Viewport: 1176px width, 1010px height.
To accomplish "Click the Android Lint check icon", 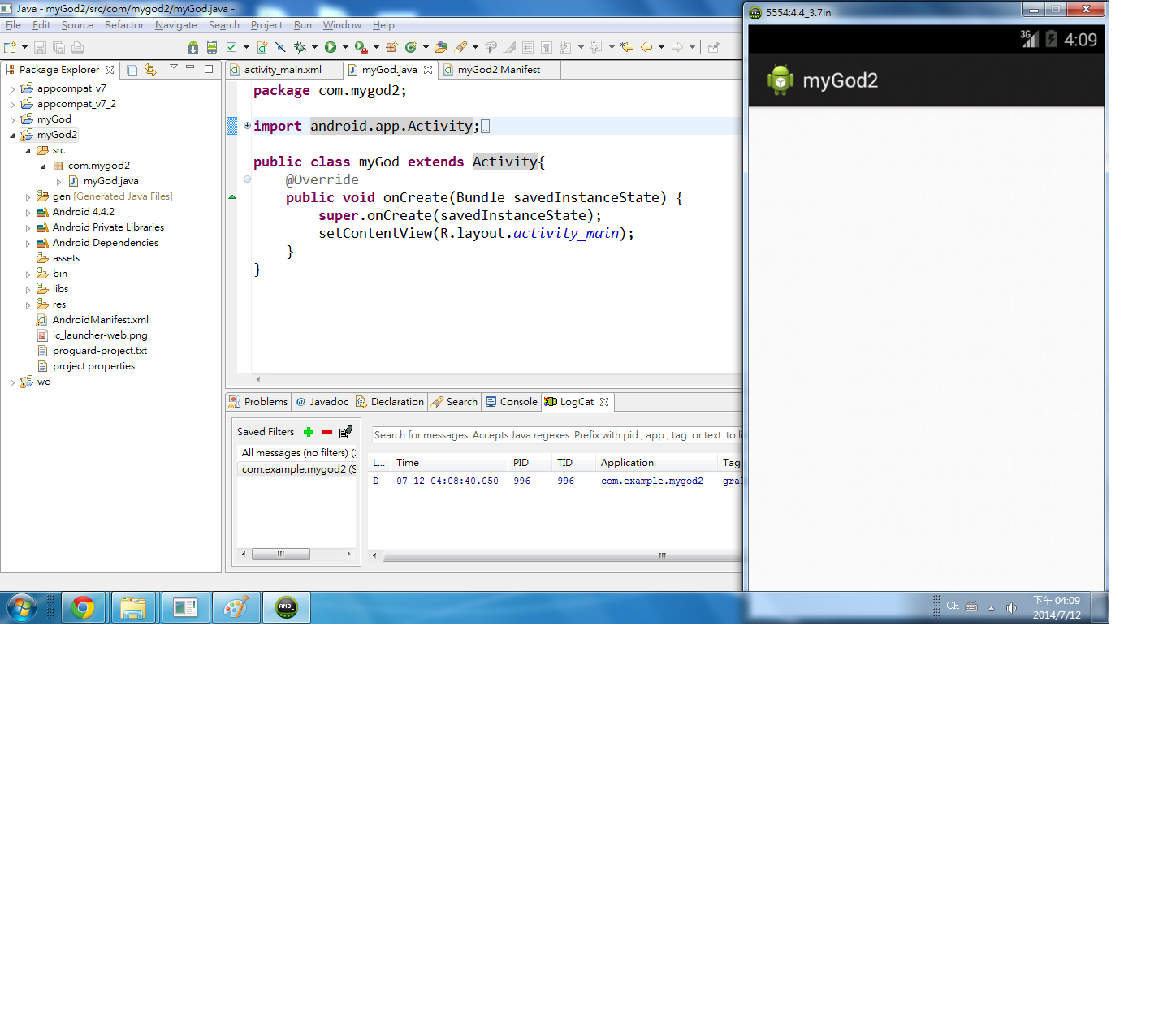I will tap(231, 47).
